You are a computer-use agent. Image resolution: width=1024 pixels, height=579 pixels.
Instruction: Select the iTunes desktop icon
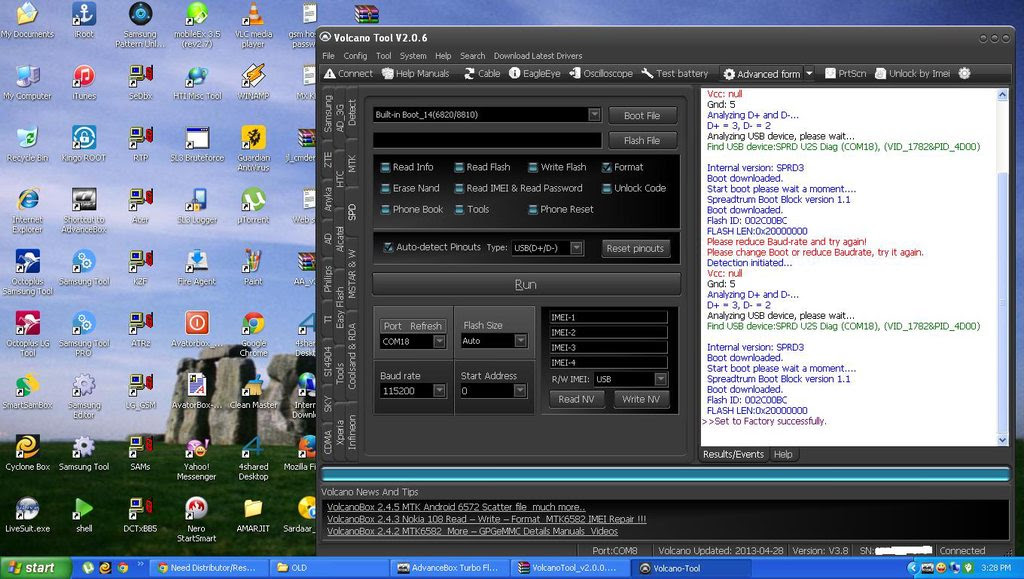coord(84,83)
